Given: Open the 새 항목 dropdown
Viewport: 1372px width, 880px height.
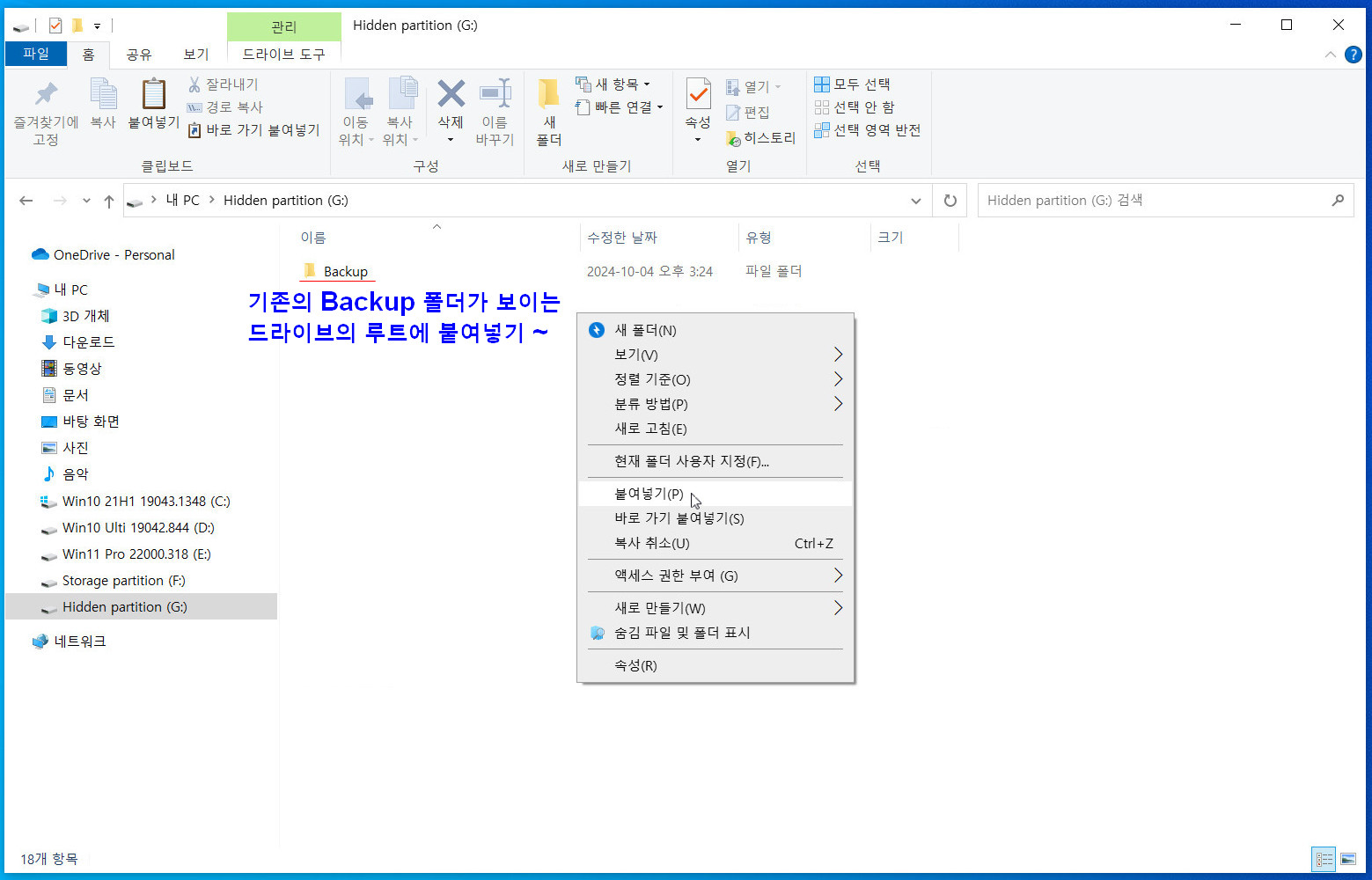Looking at the screenshot, I should coord(613,84).
